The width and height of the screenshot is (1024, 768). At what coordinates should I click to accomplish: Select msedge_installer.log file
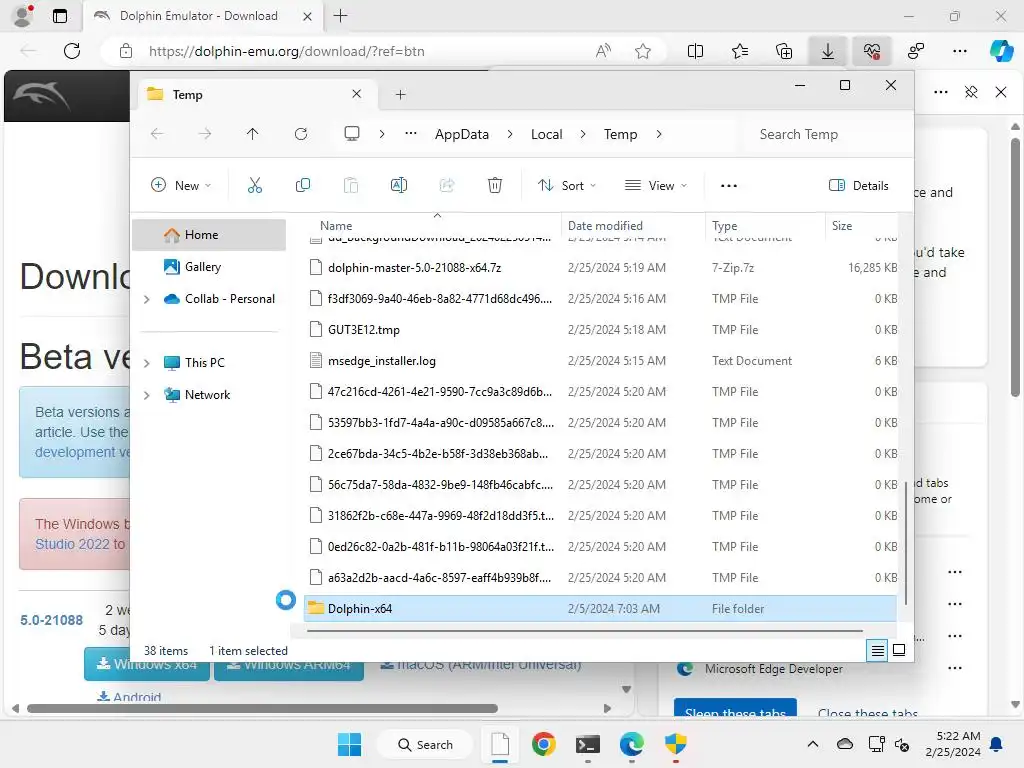601,360
